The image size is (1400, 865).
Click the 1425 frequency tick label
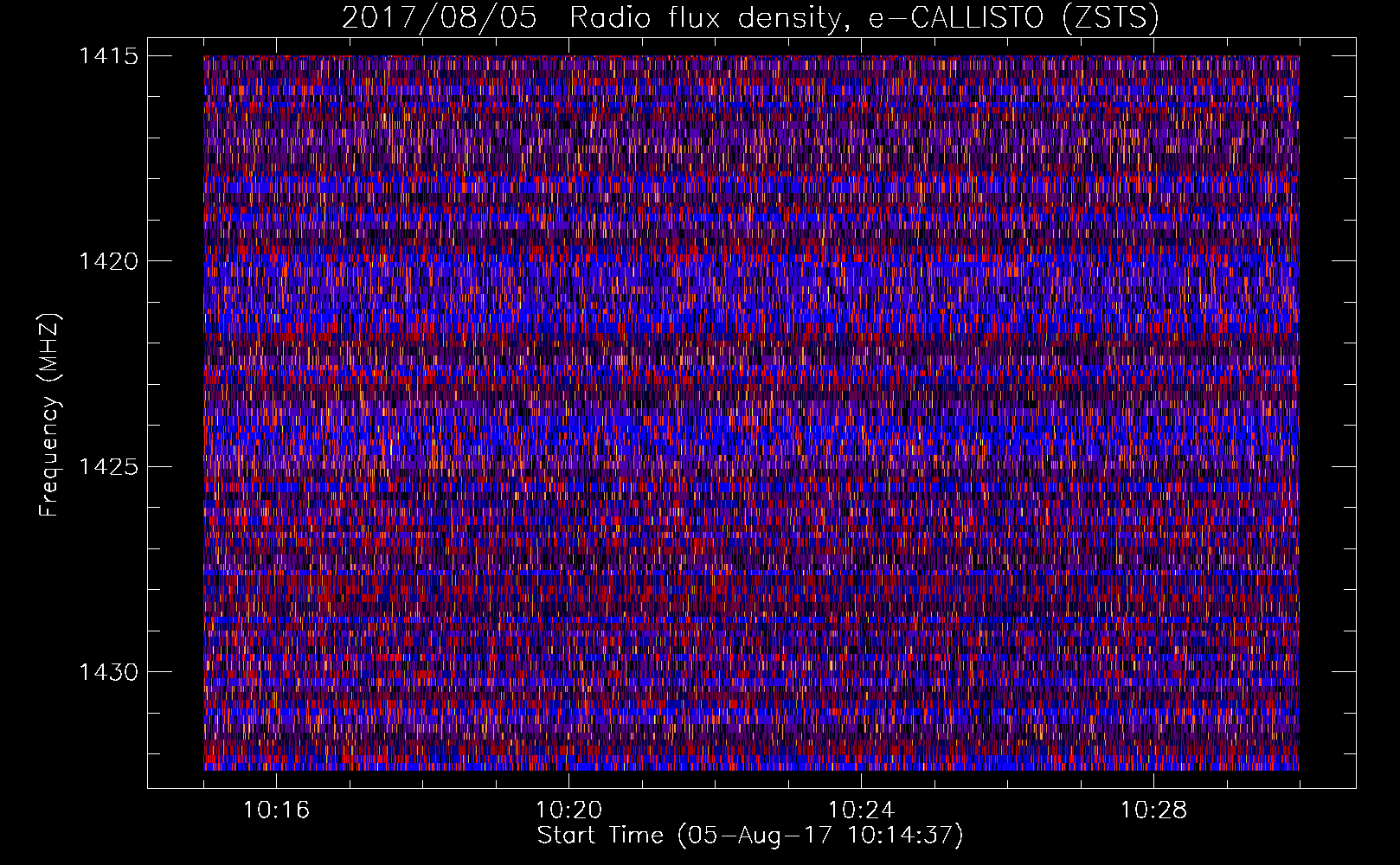[x=108, y=467]
